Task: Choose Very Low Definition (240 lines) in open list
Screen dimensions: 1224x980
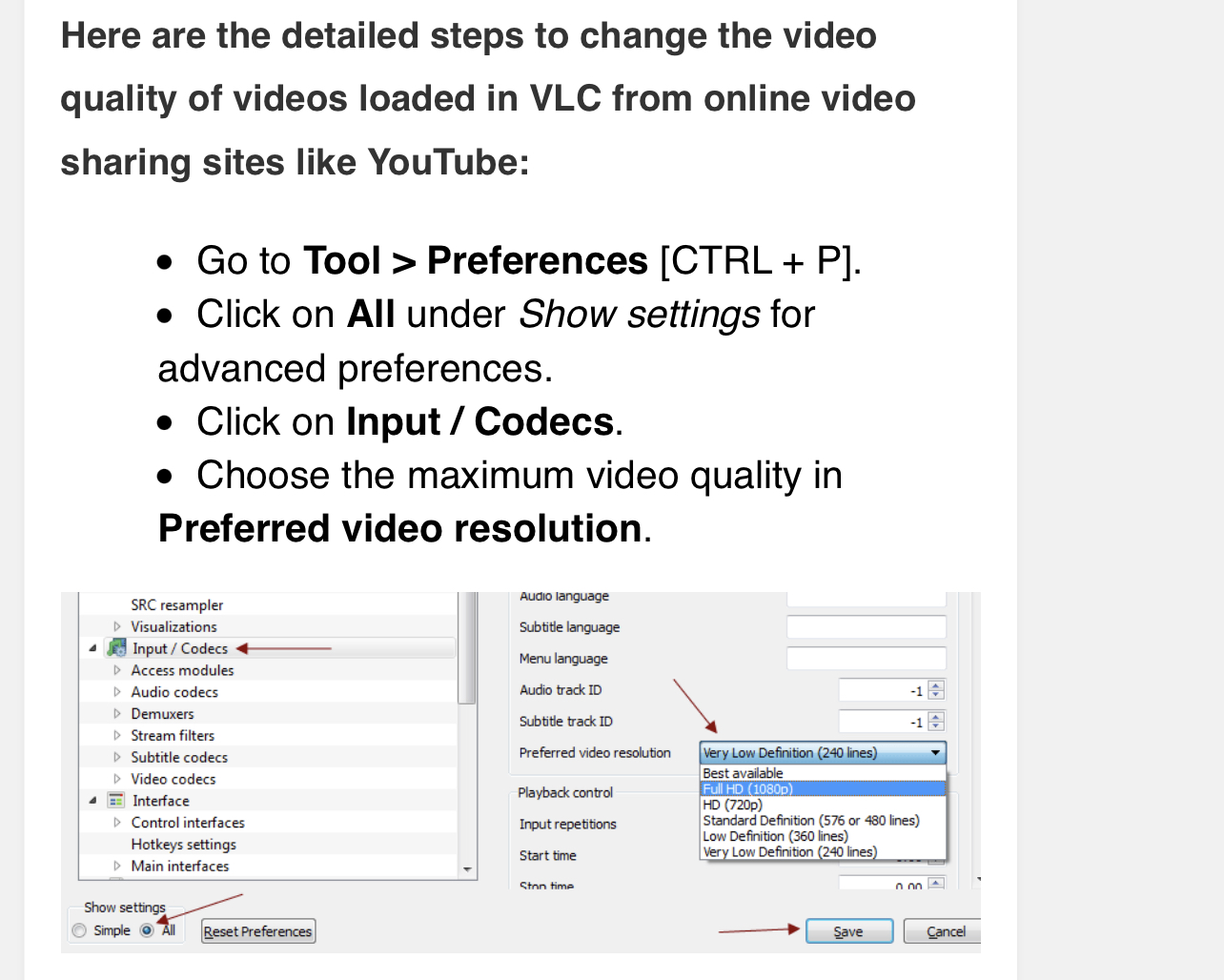Action: tap(824, 851)
